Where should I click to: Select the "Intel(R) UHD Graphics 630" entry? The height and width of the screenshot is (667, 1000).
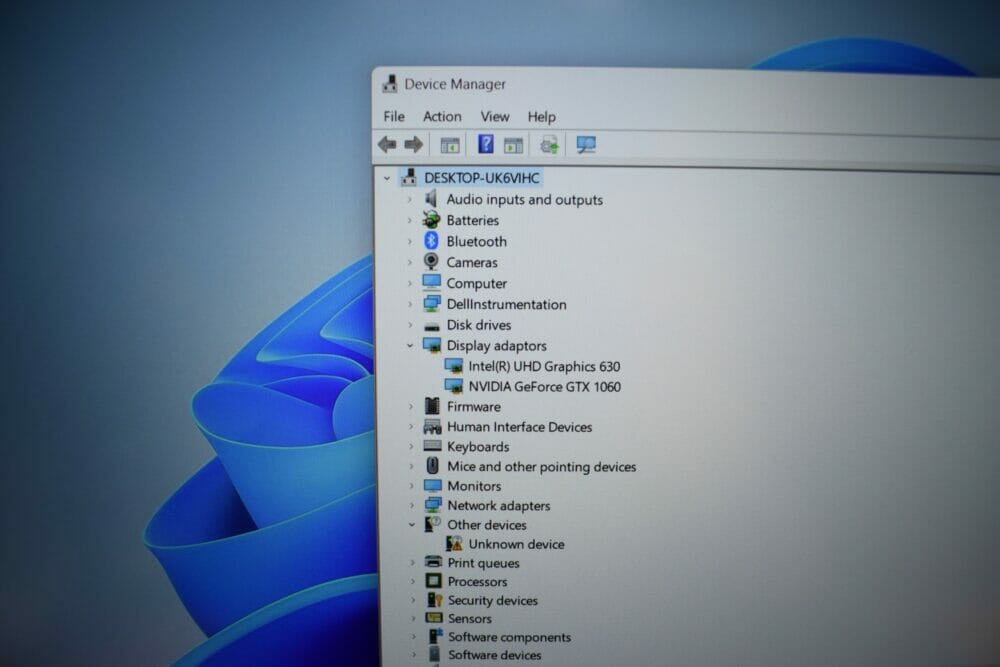pos(544,367)
